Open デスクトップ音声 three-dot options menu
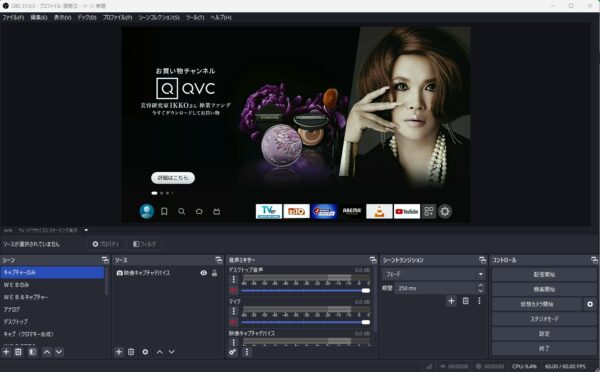Image resolution: width=600 pixels, height=372 pixels. pyautogui.click(x=234, y=279)
